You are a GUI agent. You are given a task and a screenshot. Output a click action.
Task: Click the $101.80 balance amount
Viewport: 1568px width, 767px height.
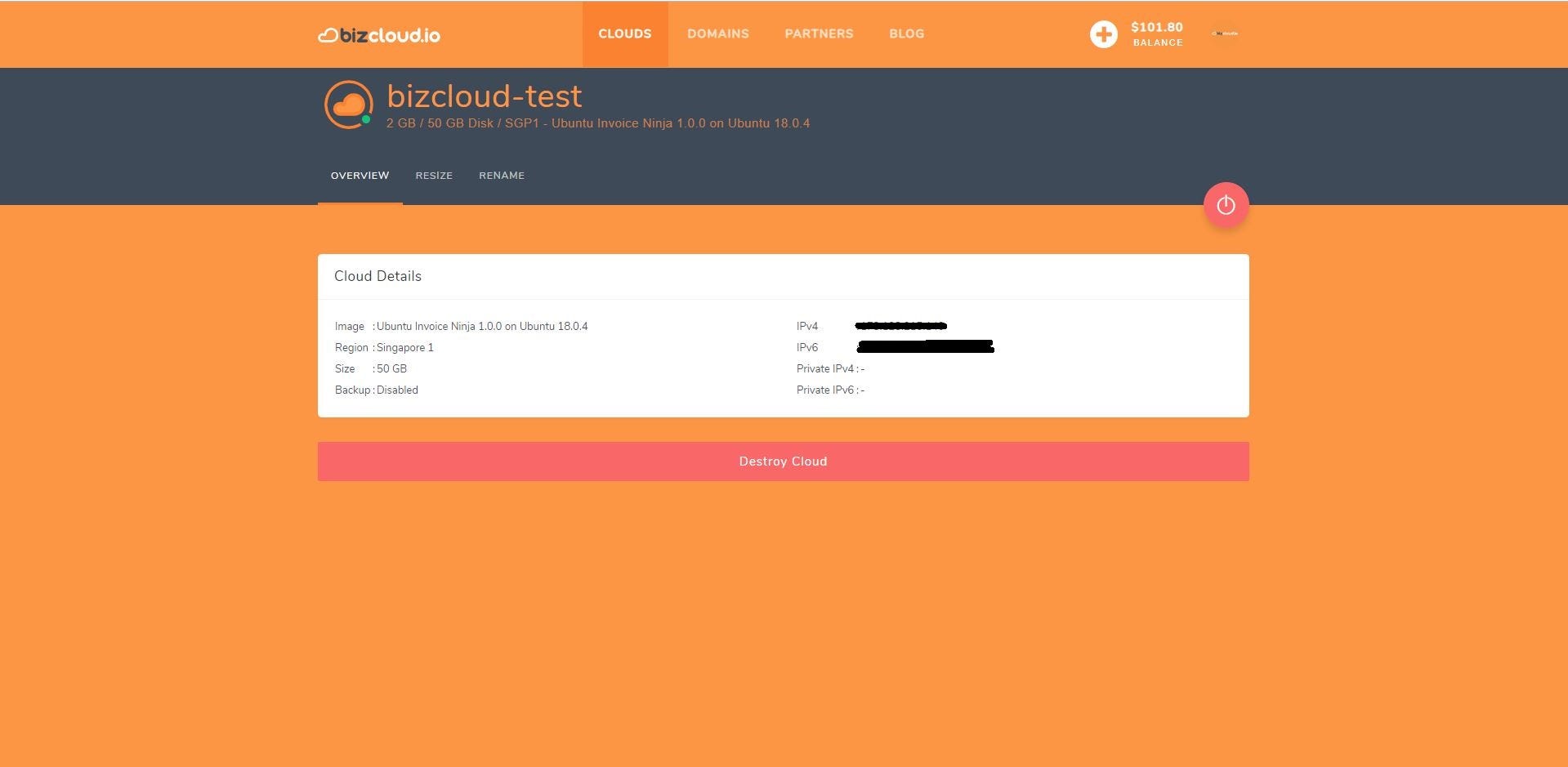coord(1157,27)
